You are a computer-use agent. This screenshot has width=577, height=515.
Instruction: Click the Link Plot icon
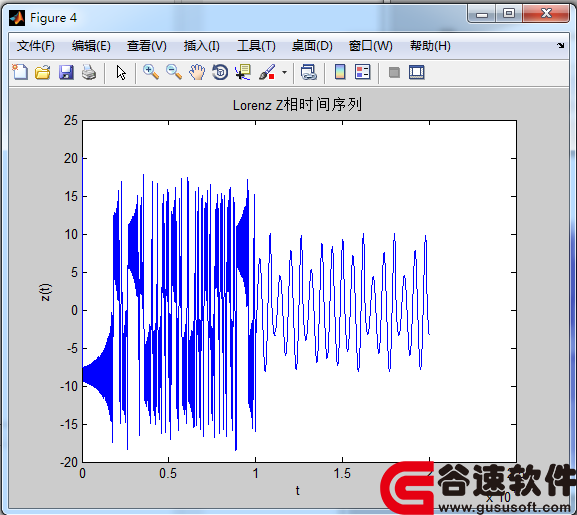(308, 72)
